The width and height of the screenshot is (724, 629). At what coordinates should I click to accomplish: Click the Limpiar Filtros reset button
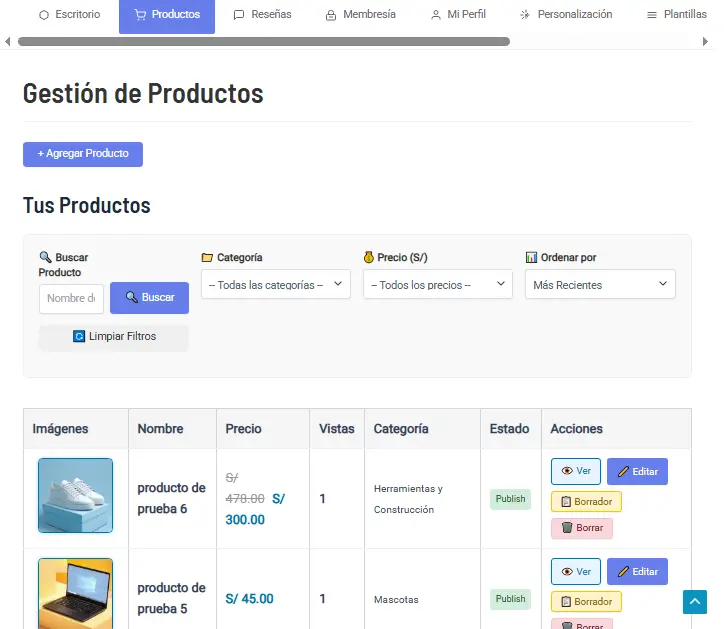pos(113,337)
